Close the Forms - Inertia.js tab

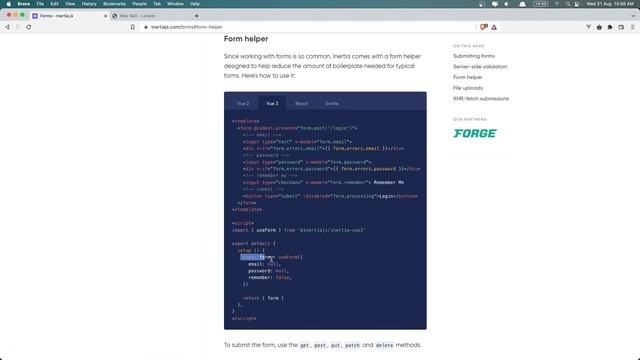[x=105, y=16]
